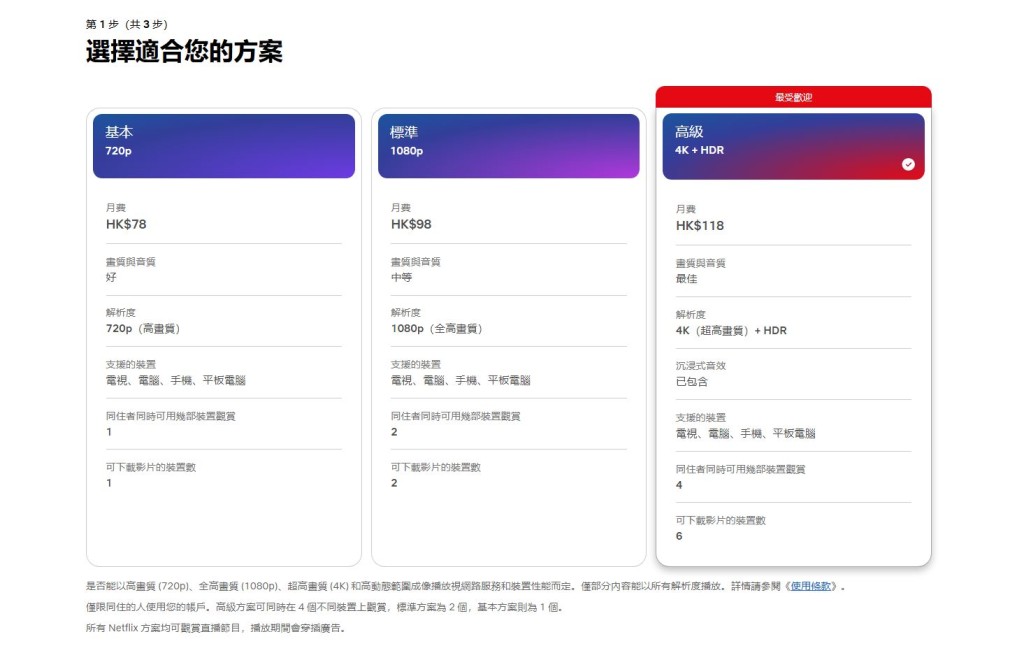This screenshot has width=1024, height=646.
Task: Click the 沉浸式音效 已包含 row on Premium
Action: (700, 374)
